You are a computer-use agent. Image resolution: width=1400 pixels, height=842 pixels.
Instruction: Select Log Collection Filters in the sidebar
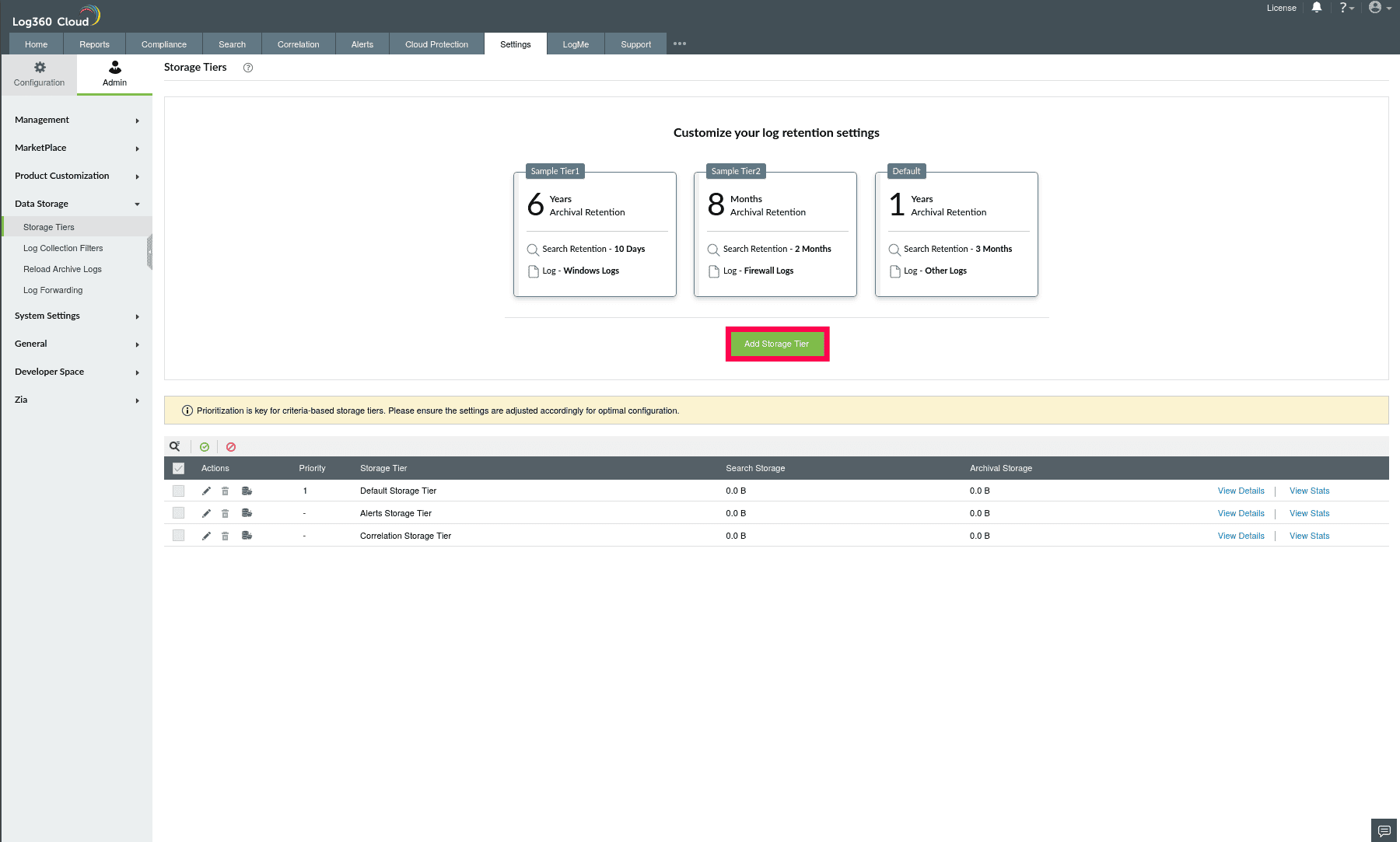pos(63,248)
